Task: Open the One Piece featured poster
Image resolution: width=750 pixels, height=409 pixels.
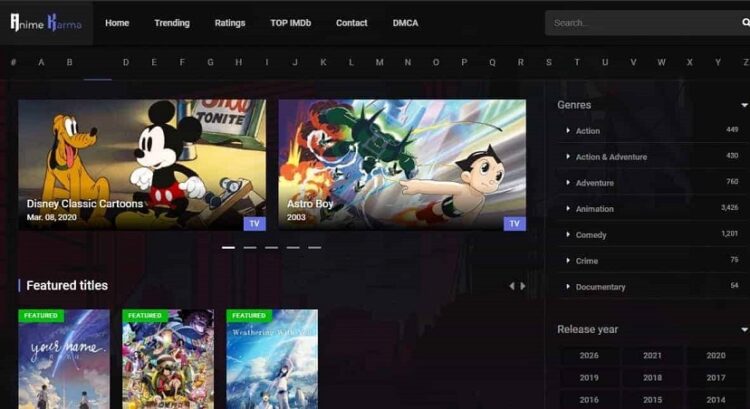Action: pyautogui.click(x=168, y=359)
